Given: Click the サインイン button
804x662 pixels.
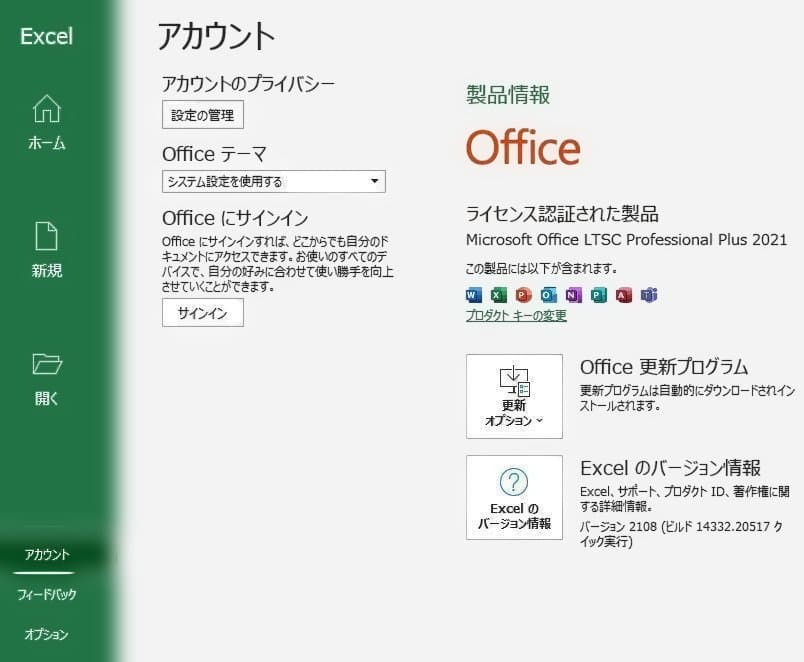Looking at the screenshot, I should click(x=202, y=312).
